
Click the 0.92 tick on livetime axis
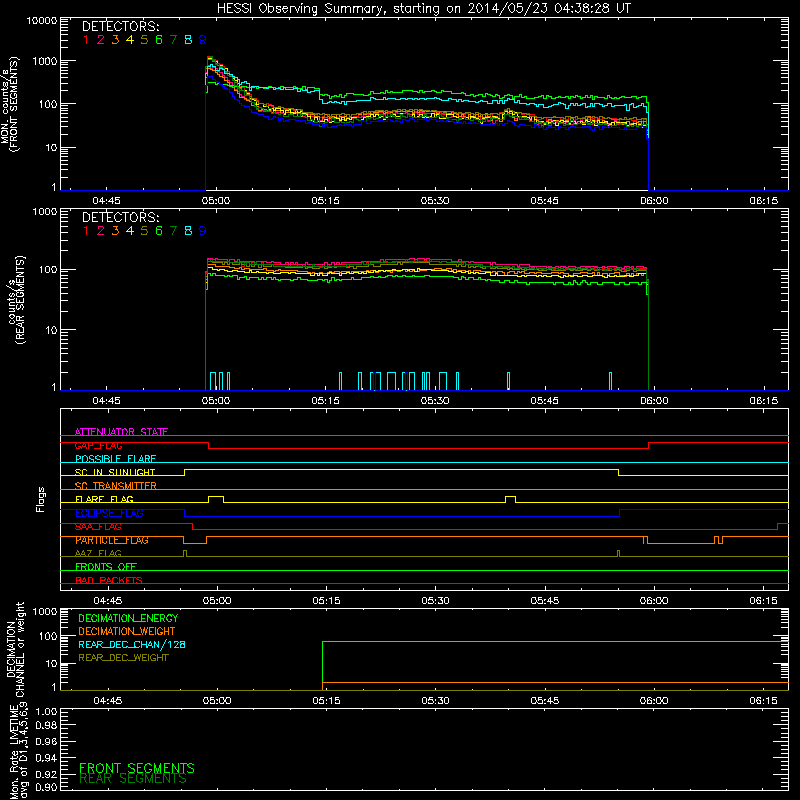pos(46,774)
